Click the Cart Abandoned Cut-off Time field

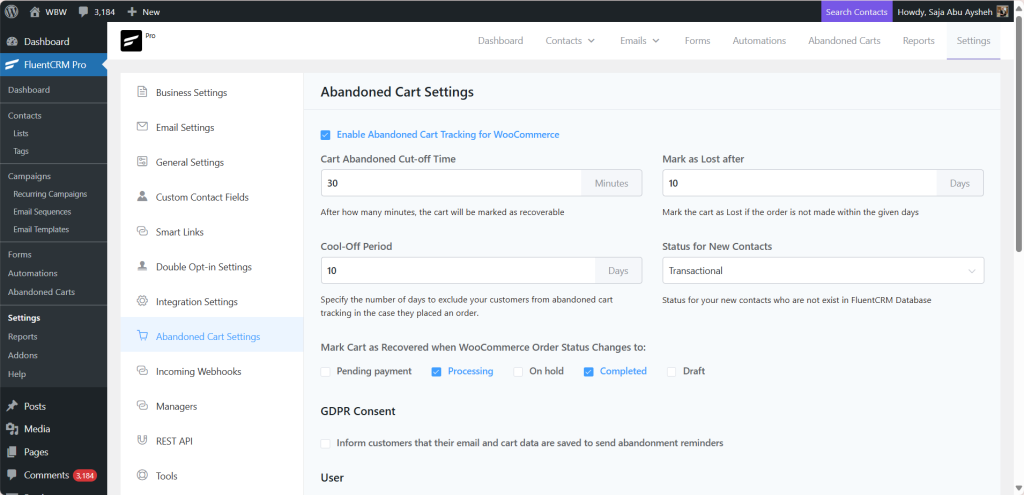[451, 184]
